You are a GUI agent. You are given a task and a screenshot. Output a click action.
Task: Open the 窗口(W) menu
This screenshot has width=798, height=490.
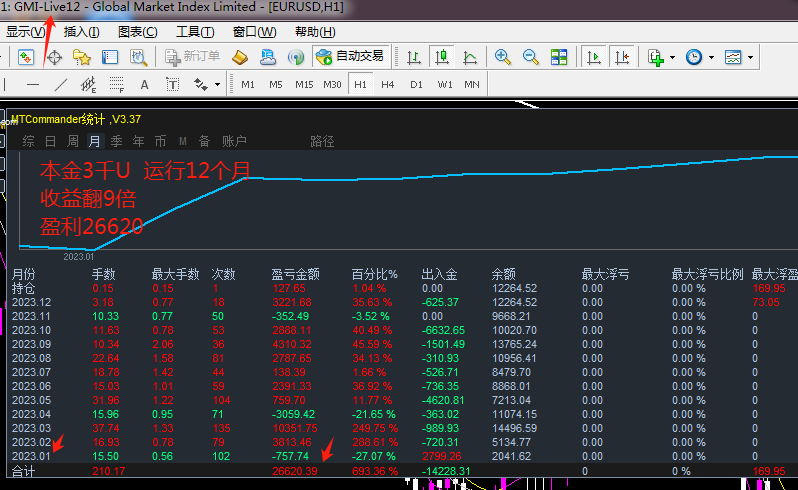pyautogui.click(x=254, y=32)
